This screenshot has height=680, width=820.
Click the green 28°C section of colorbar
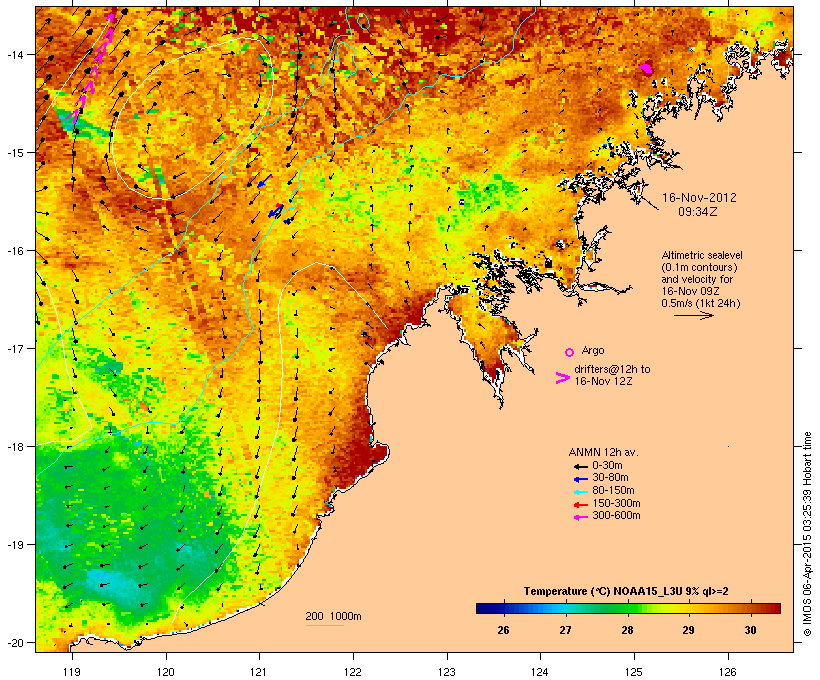(628, 608)
